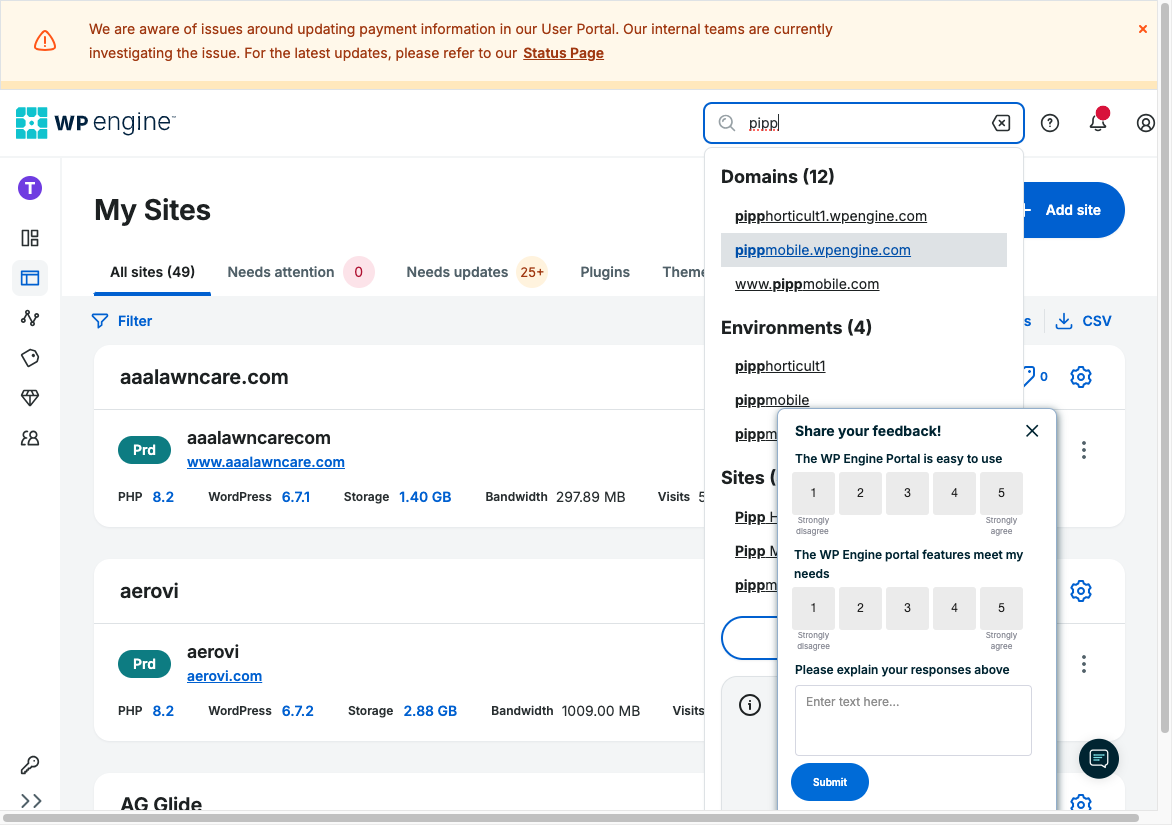Image resolution: width=1172 pixels, height=825 pixels.
Task: Rate features meet my needs as 1
Action: (x=813, y=608)
